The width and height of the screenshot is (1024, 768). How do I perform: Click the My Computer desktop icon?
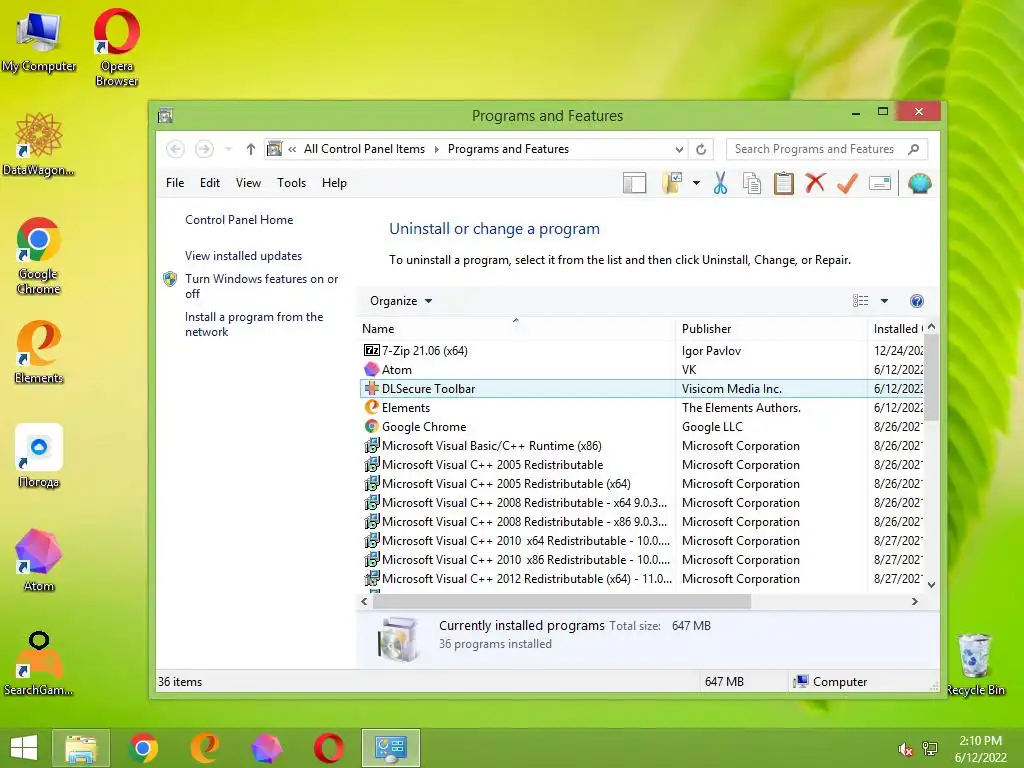click(x=39, y=42)
